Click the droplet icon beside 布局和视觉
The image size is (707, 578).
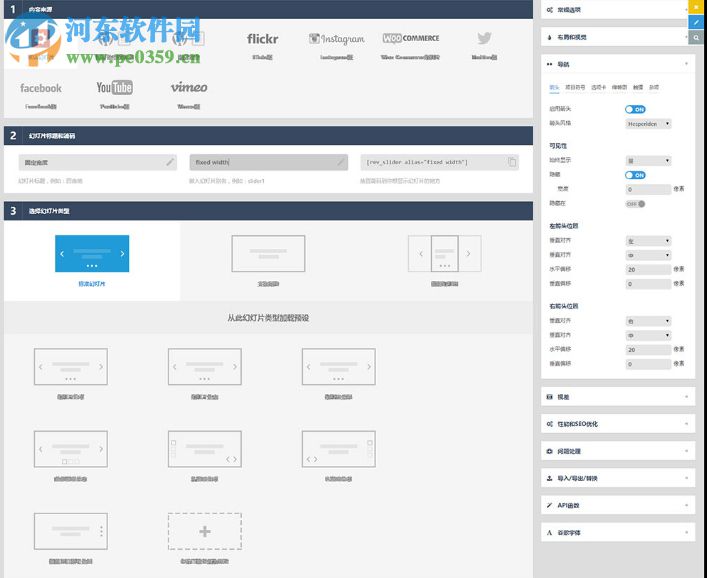(549, 37)
